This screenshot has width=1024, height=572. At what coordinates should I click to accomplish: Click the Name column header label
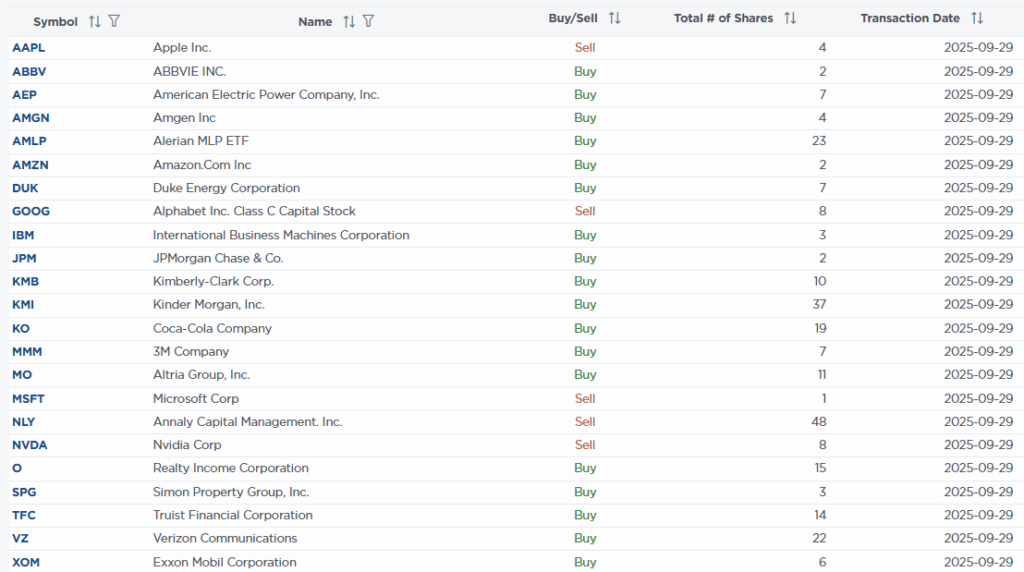click(x=315, y=22)
